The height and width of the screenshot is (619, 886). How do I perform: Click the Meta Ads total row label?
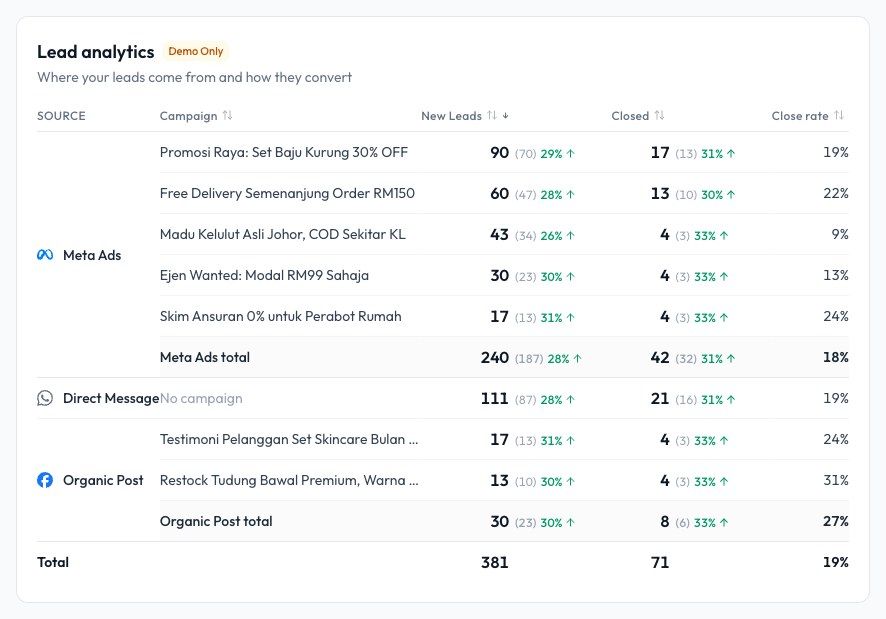tap(205, 357)
